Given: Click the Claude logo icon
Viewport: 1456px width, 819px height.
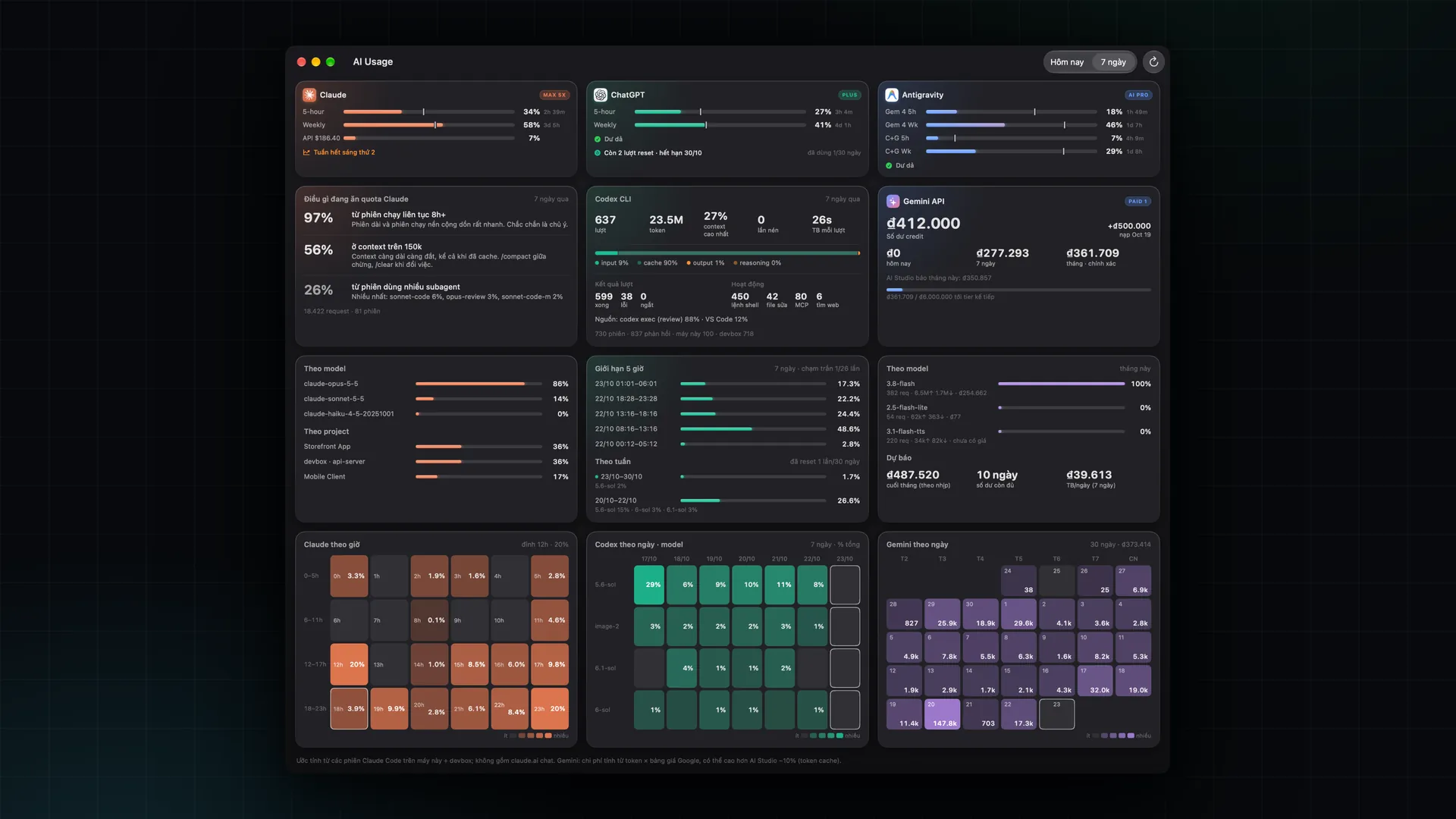Looking at the screenshot, I should pos(309,95).
